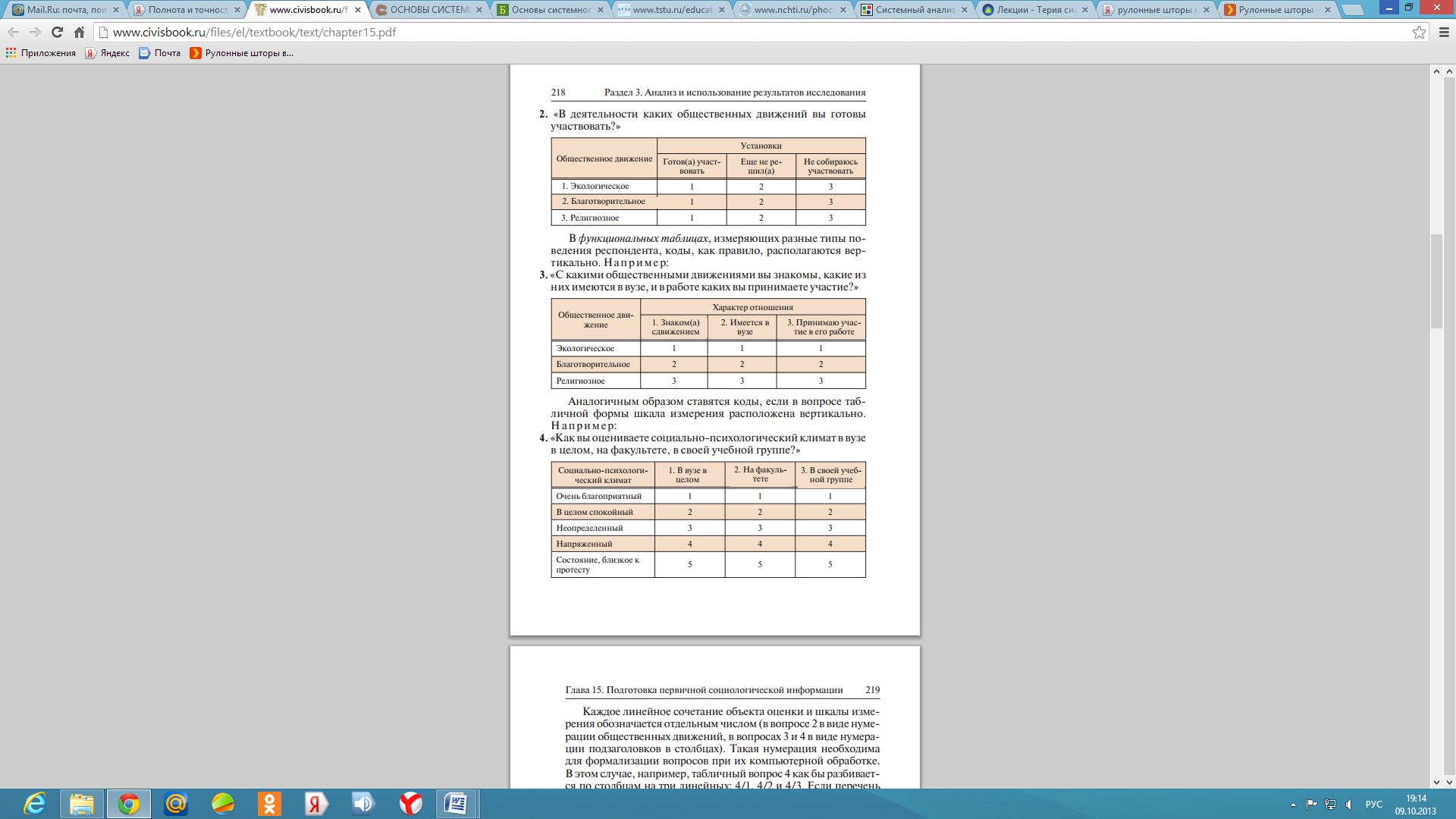The image size is (1456, 819).
Task: Open the Chrome home page button
Action: (79, 33)
